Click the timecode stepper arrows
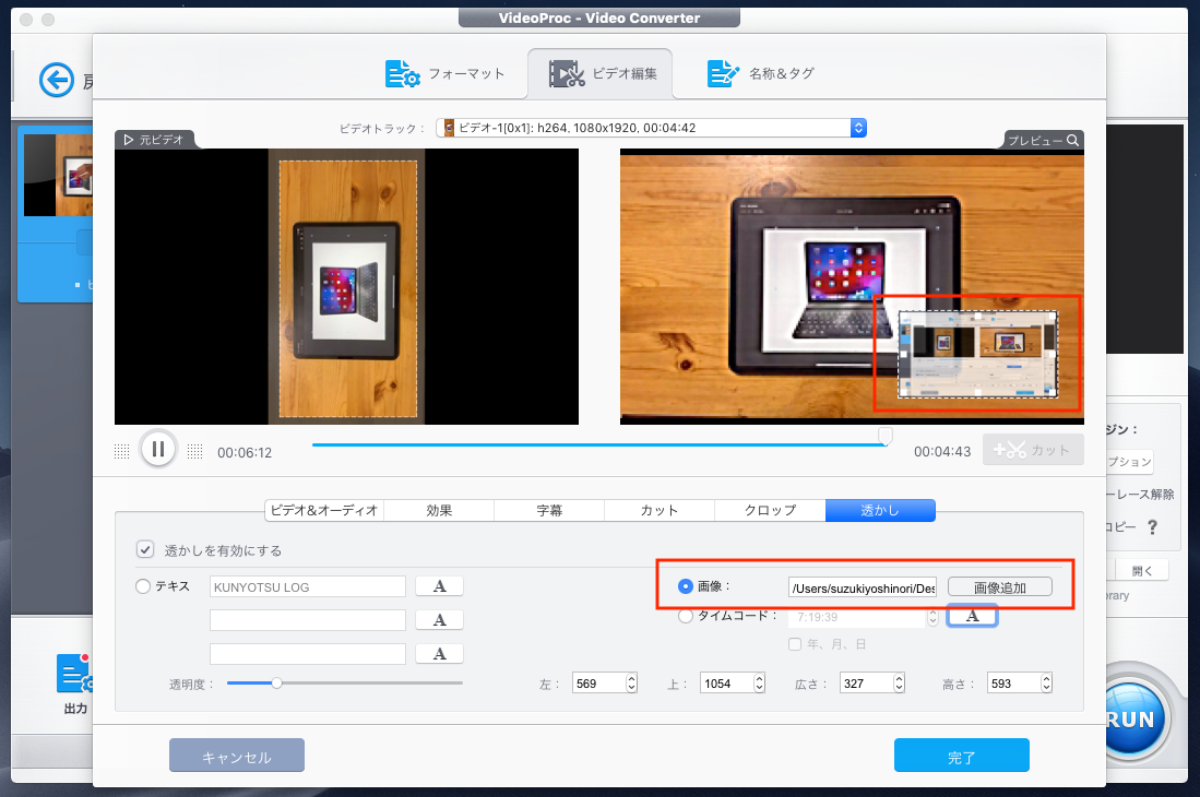 pyautogui.click(x=932, y=617)
